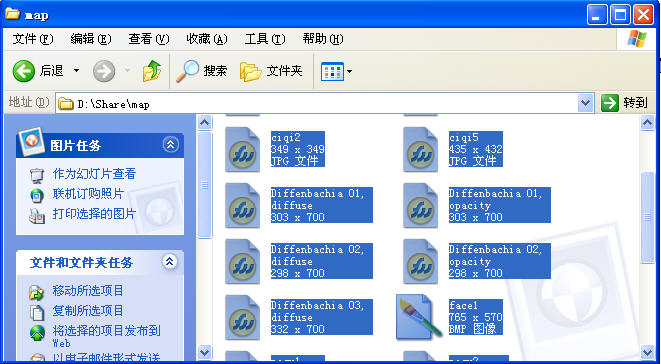Click the 联机订购照片 link
This screenshot has height=364, width=661.
88,194
